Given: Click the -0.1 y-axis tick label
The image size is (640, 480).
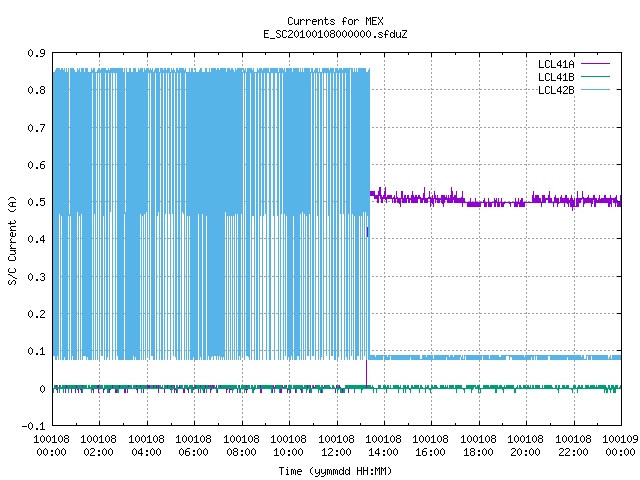Looking at the screenshot, I should tap(33, 426).
